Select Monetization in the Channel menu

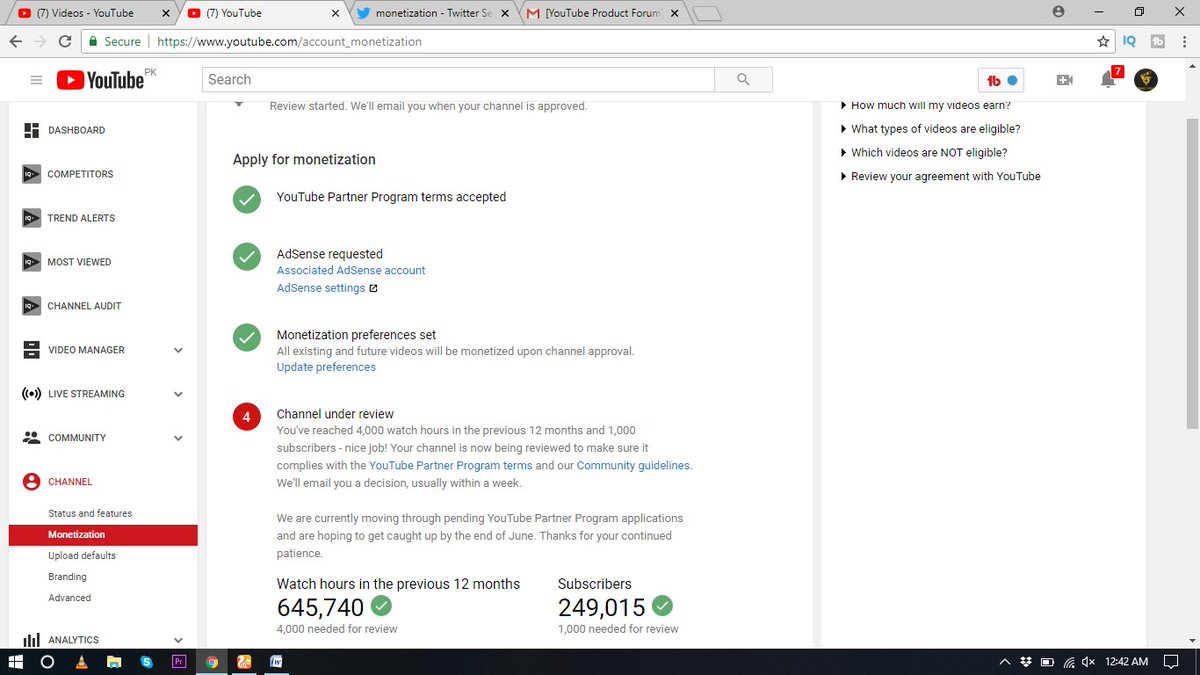[x=103, y=535]
